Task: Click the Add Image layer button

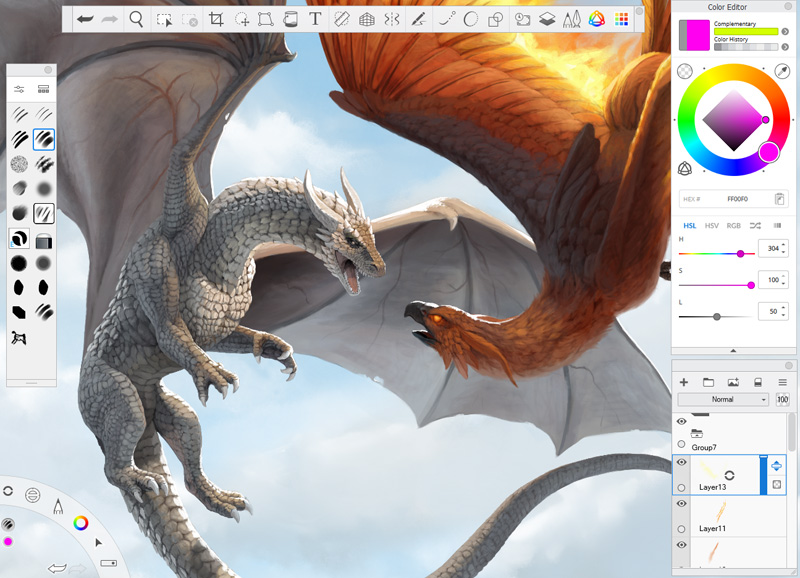Action: pos(733,382)
